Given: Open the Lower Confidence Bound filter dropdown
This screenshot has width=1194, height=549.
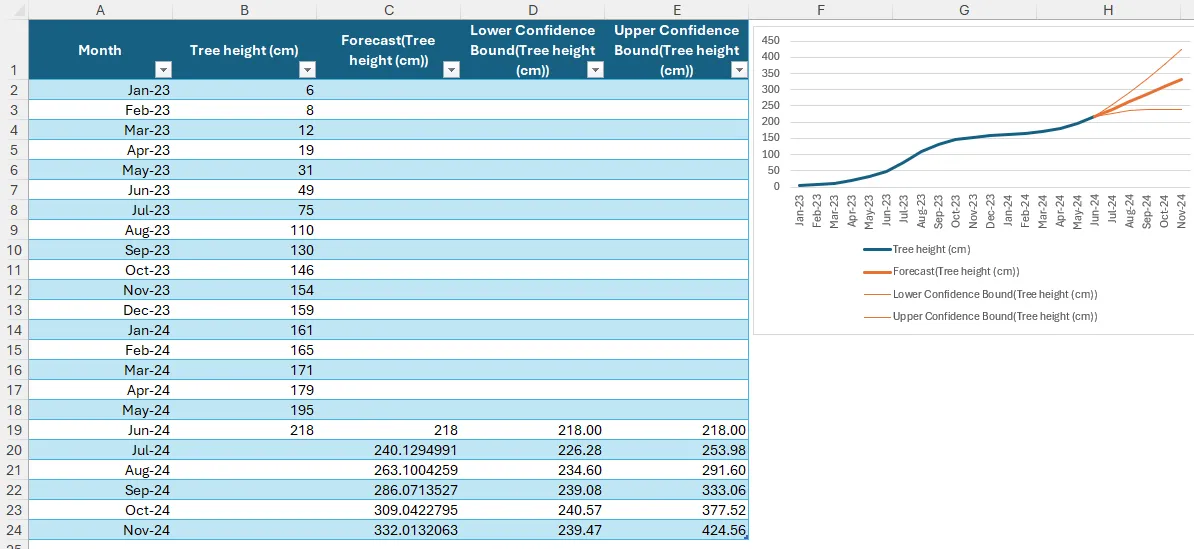Looking at the screenshot, I should click(x=595, y=70).
